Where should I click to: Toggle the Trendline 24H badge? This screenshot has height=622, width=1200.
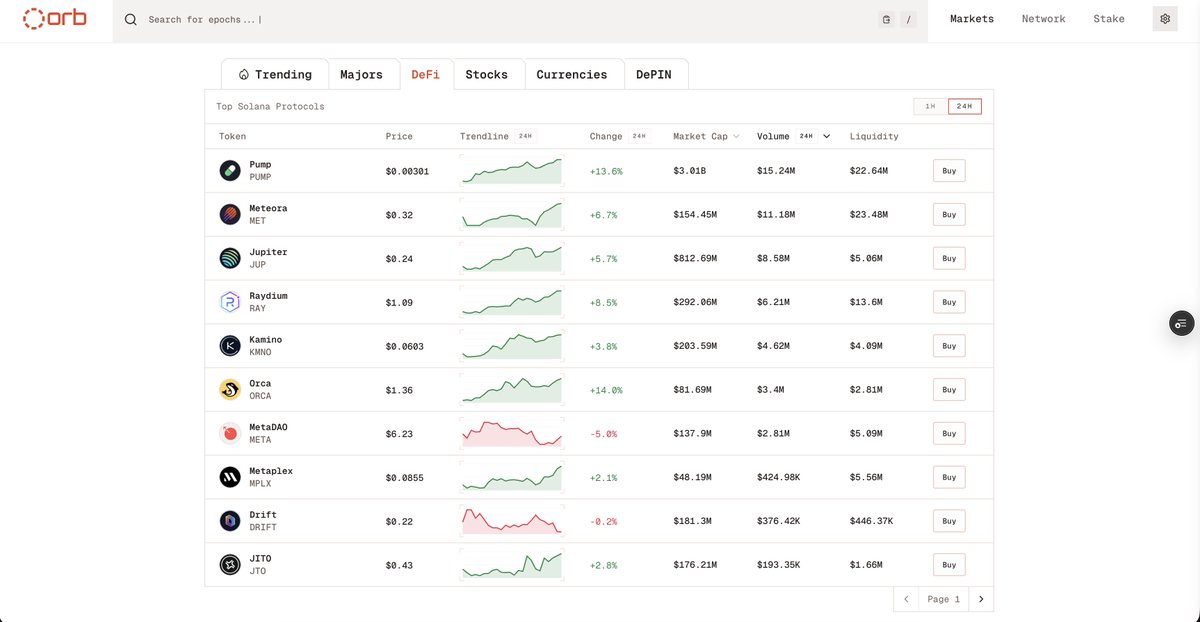tap(525, 136)
